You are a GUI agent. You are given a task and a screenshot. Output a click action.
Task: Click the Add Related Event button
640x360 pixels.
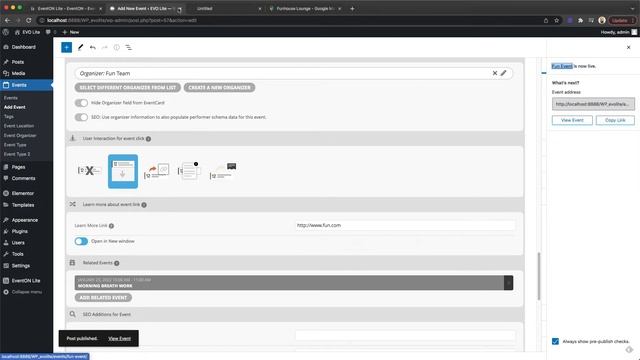tap(103, 298)
